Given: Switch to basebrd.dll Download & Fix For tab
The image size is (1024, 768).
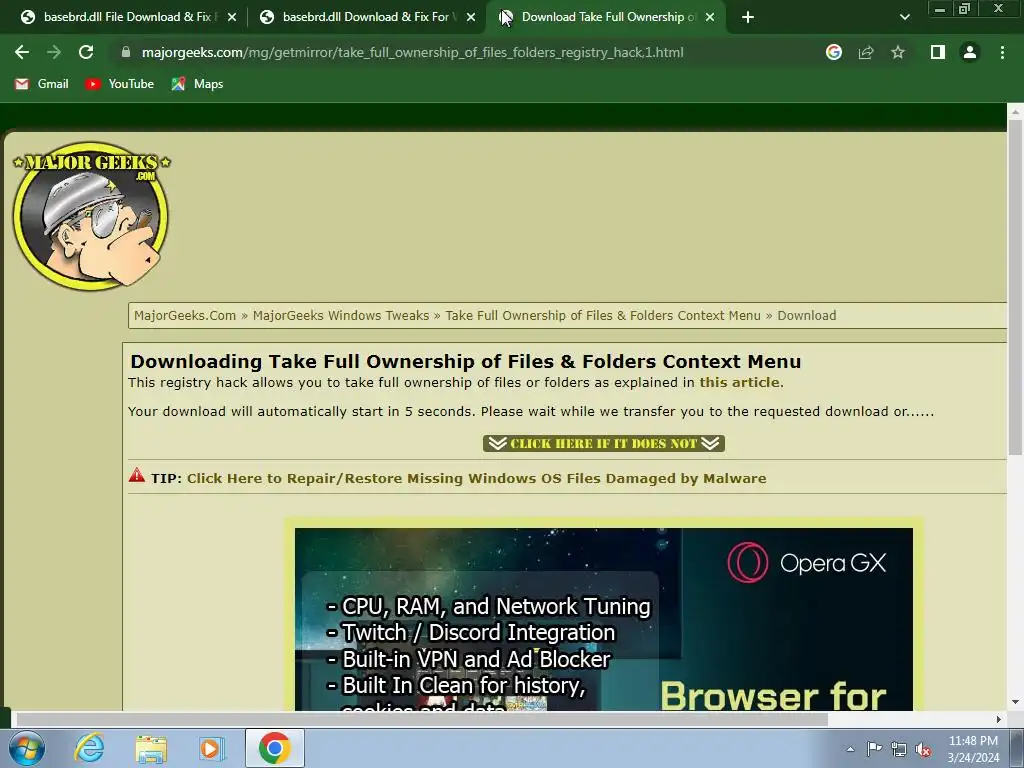Looking at the screenshot, I should [x=366, y=17].
